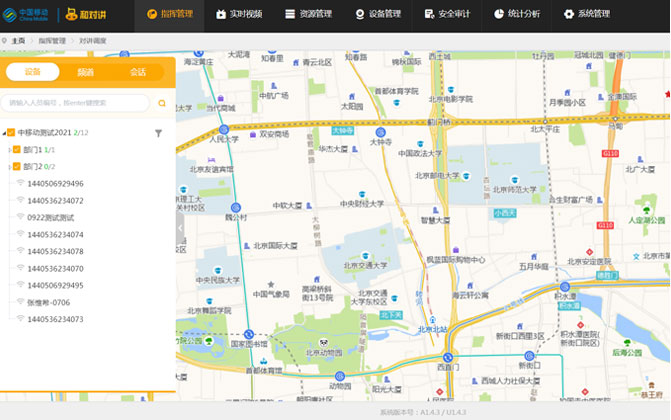Click 西直门 subway station marker
This screenshot has width=671, height=420.
[x=448, y=357]
